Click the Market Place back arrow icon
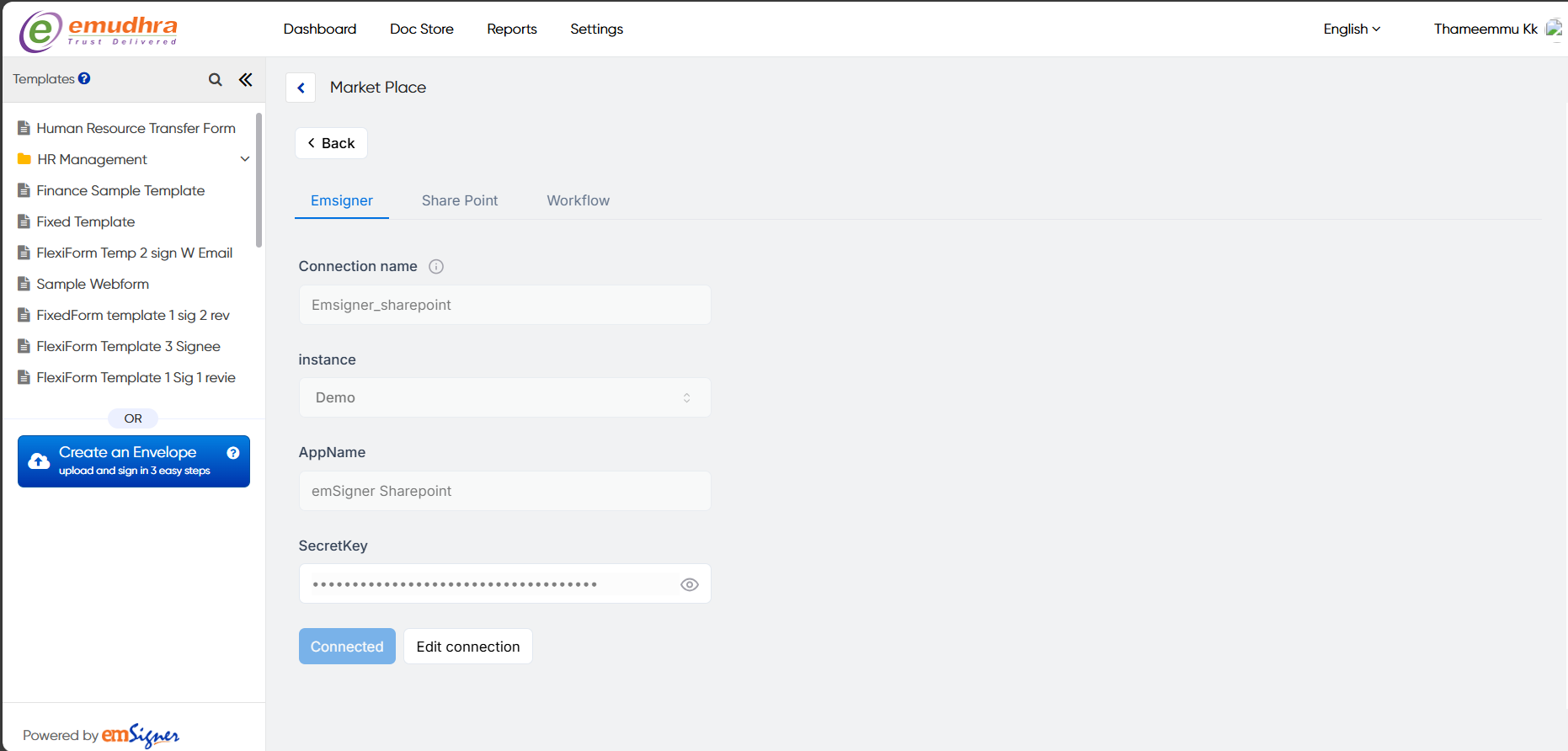Viewport: 1568px width, 751px height. pyautogui.click(x=301, y=88)
